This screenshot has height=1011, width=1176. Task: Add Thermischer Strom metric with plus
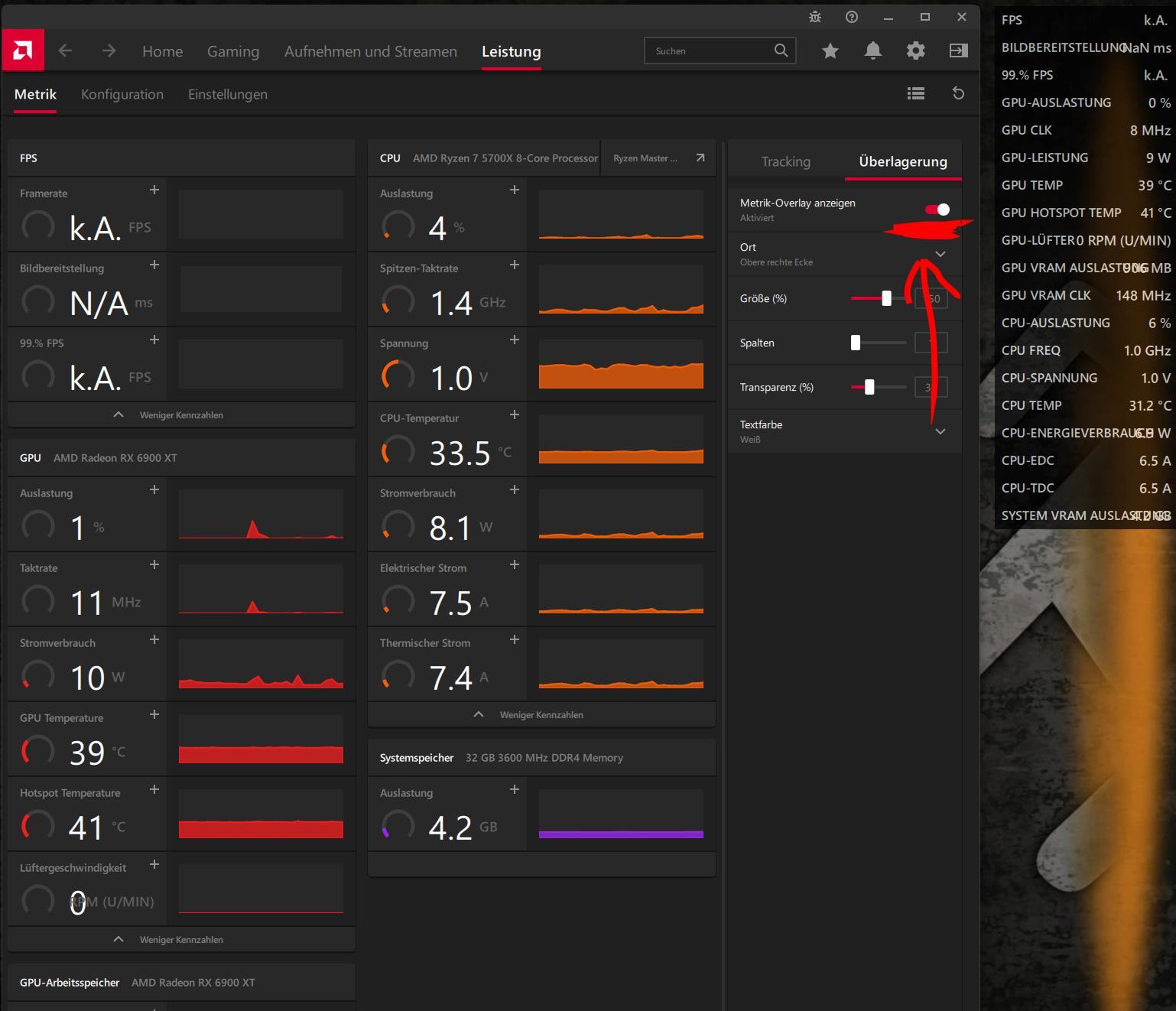[x=515, y=639]
